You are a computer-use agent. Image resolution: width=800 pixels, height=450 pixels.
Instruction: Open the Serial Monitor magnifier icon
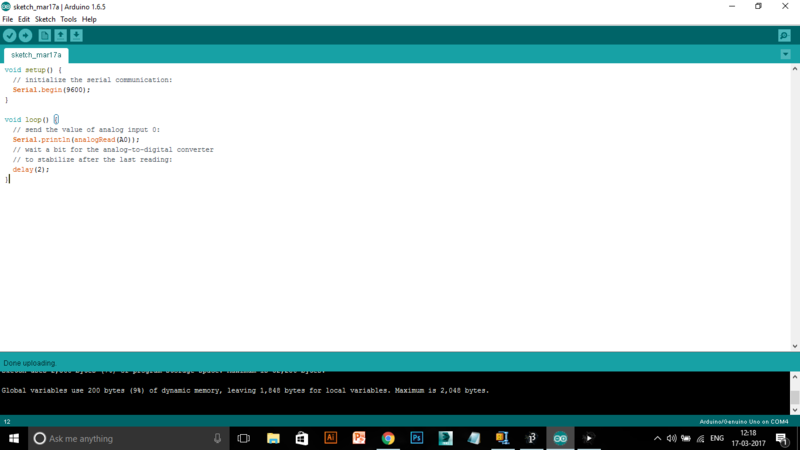coord(784,35)
